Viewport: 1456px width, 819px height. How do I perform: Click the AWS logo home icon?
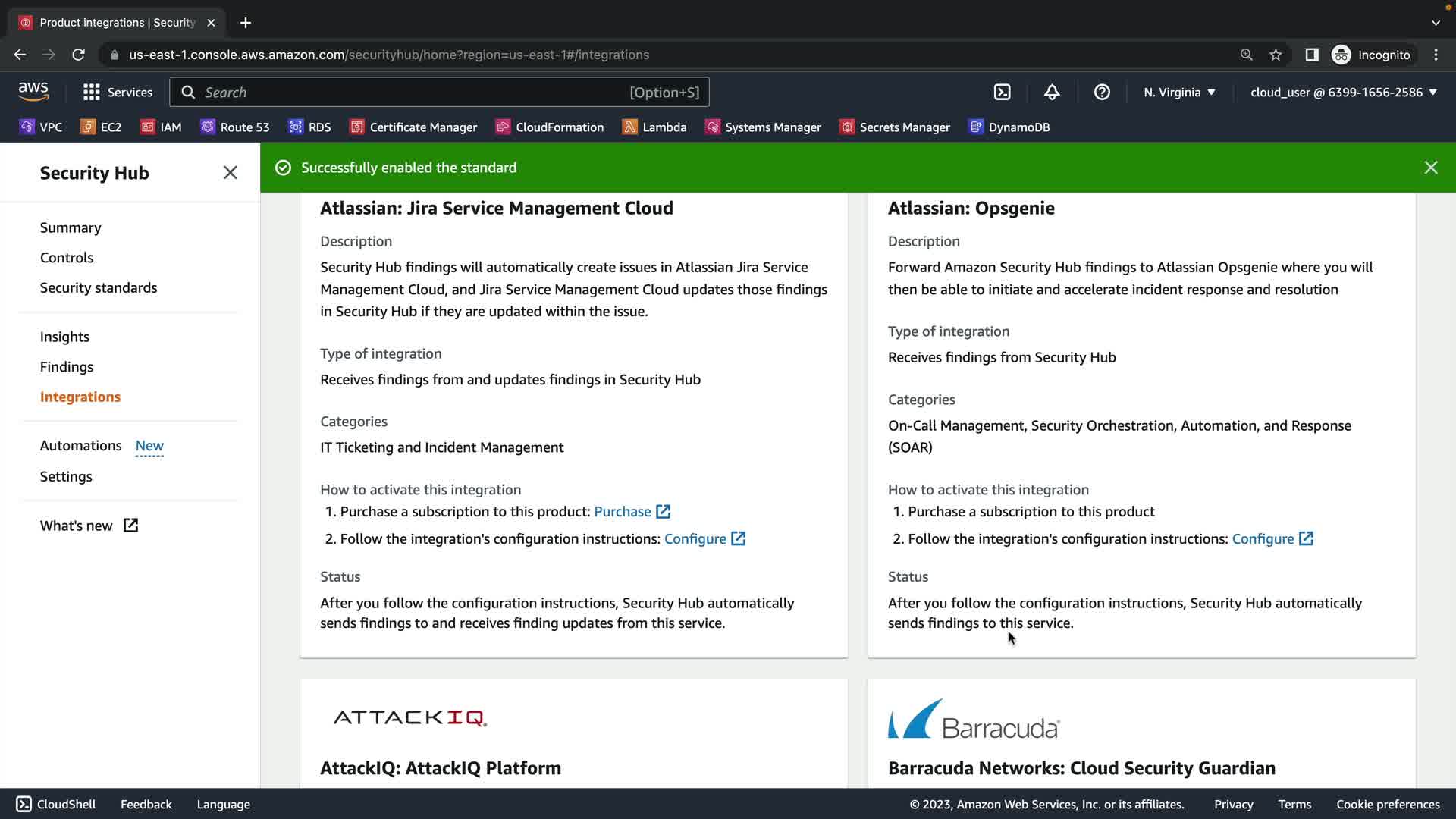(x=33, y=91)
